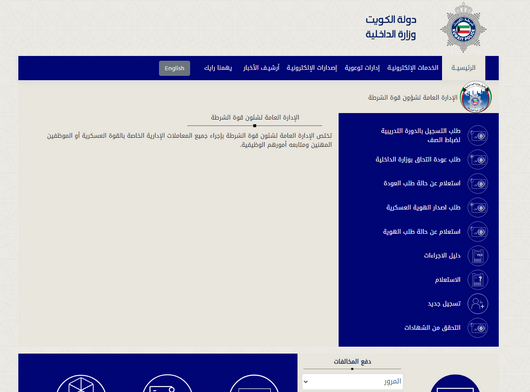Open طلب التسجيل بالدورة التدريبية لضباط الصف link

(420, 135)
